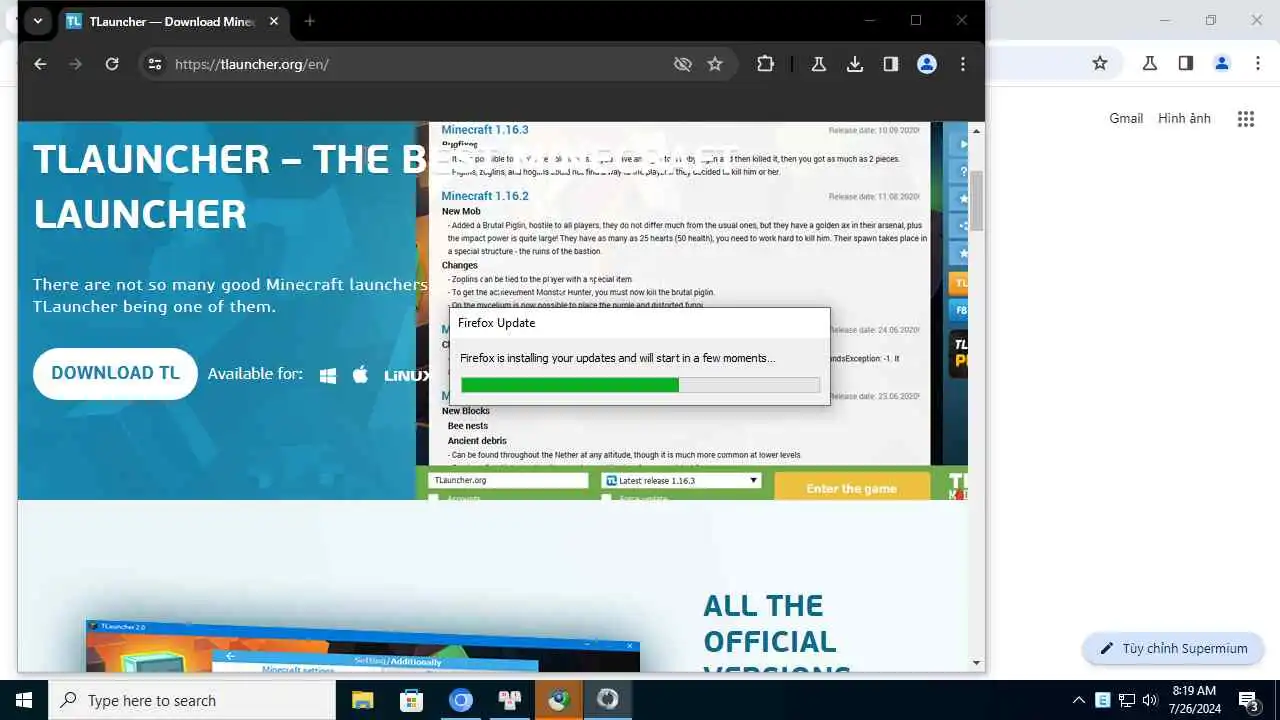Toggle the side panel icon in front window

pyautogui.click(x=891, y=64)
